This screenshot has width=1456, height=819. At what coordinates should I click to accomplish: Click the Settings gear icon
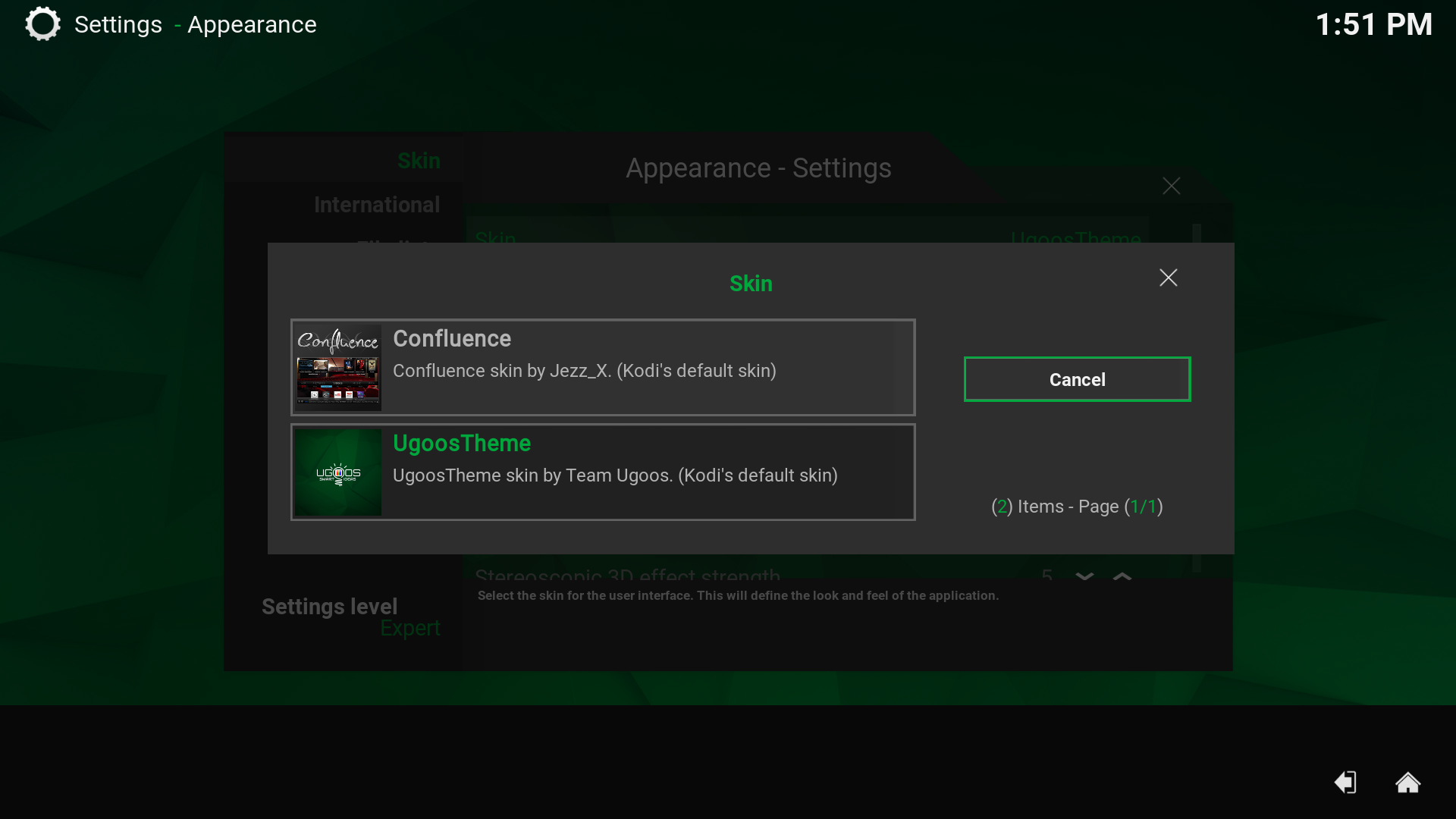coord(42,24)
